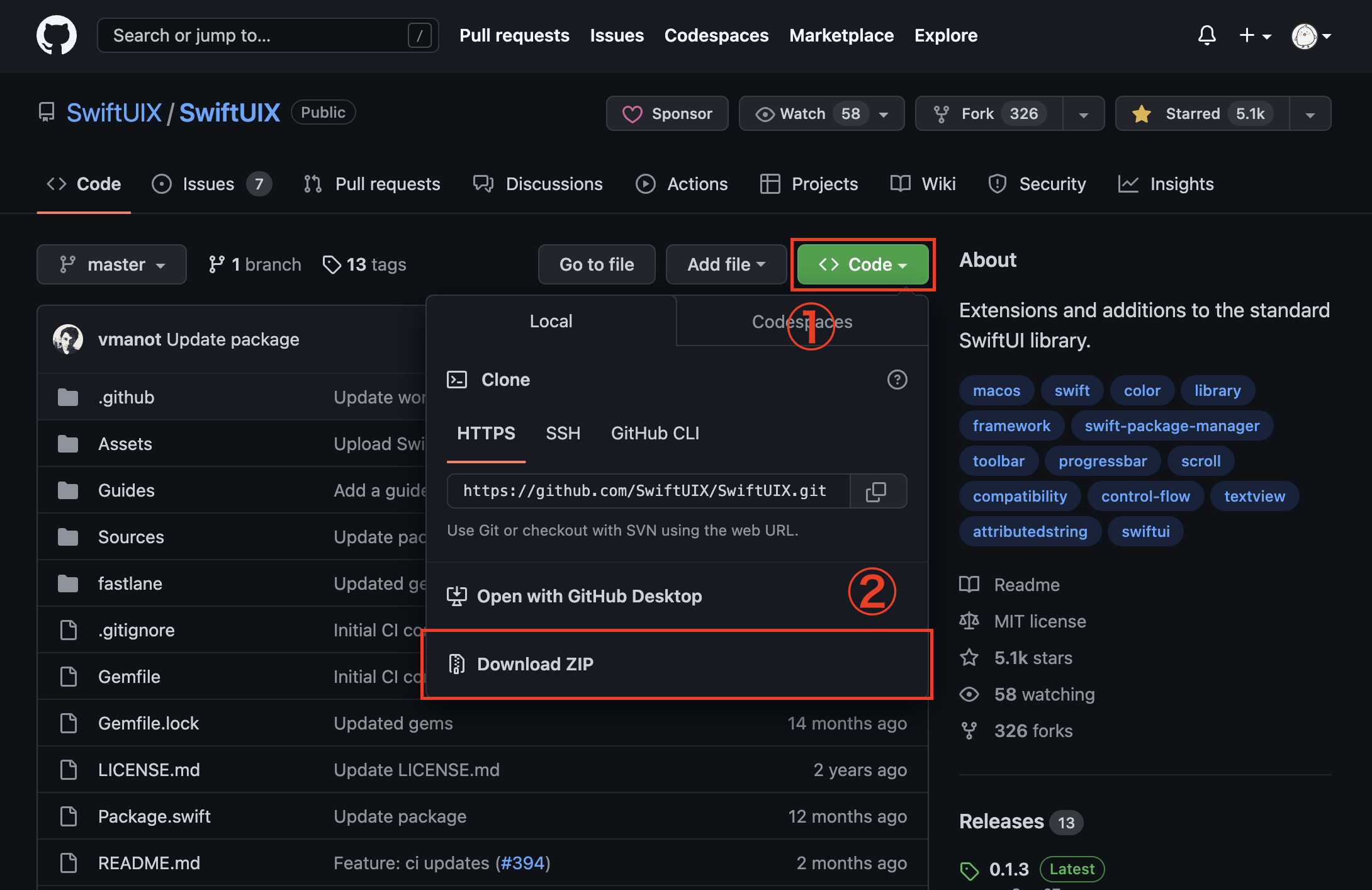This screenshot has height=890, width=1372.
Task: Click Download ZIP
Action: pos(677,664)
